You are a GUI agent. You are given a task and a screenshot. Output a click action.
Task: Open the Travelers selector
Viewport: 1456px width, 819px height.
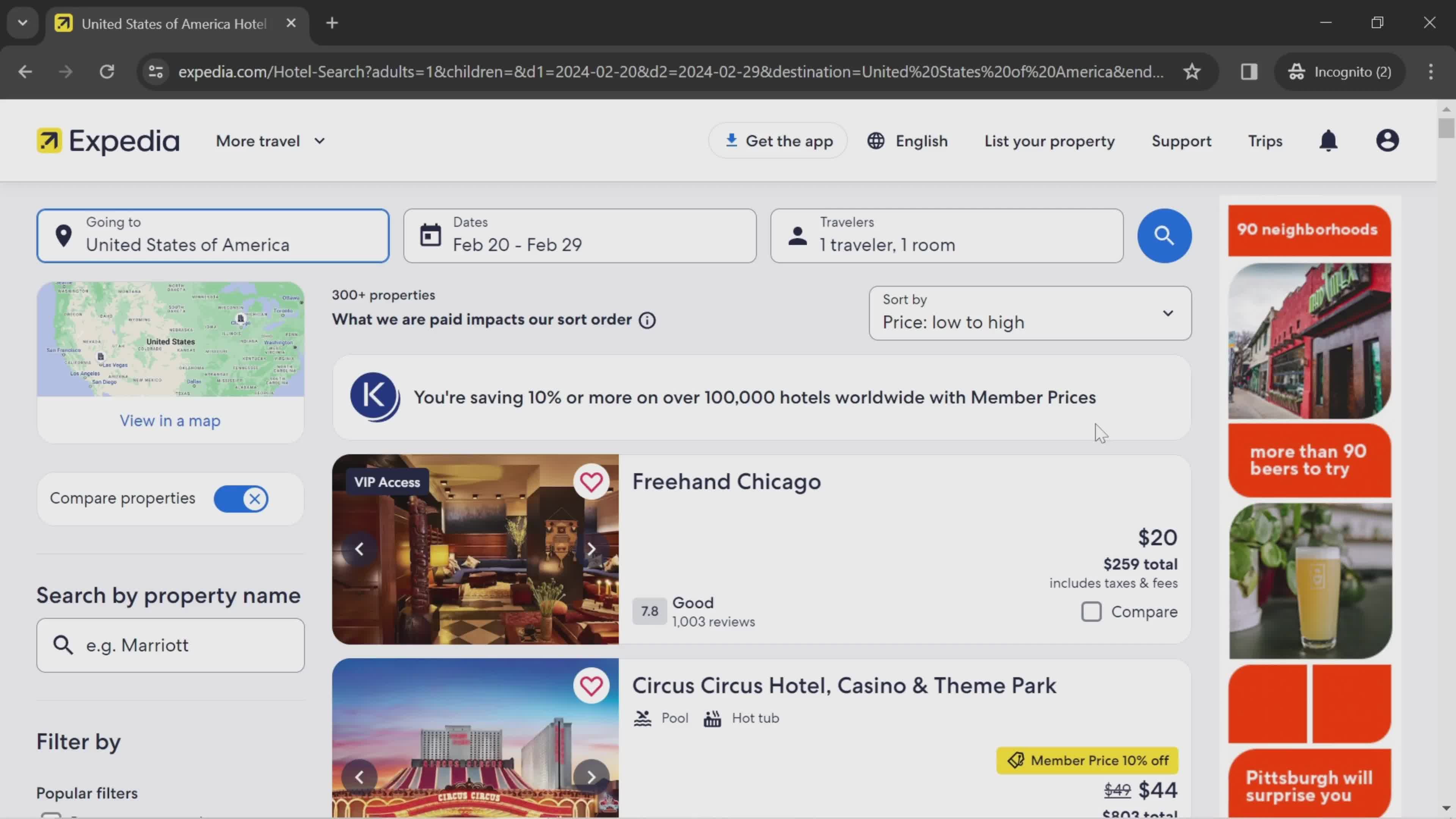point(947,236)
